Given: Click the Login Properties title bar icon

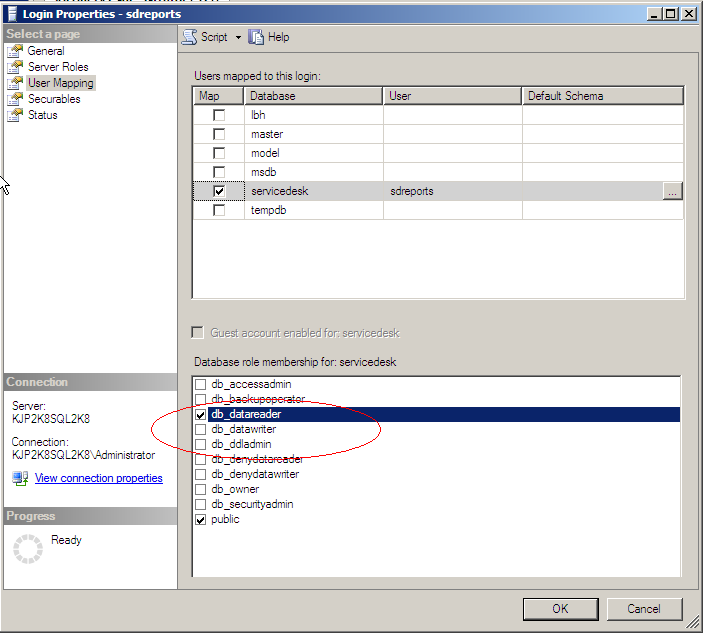Looking at the screenshot, I should (x=11, y=14).
